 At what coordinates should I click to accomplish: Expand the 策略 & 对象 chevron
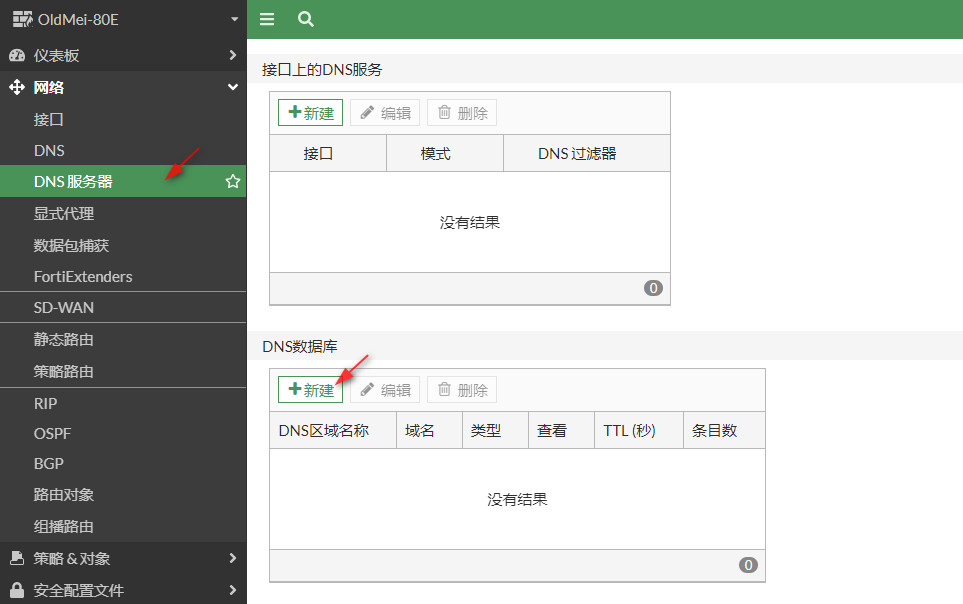pos(233,558)
